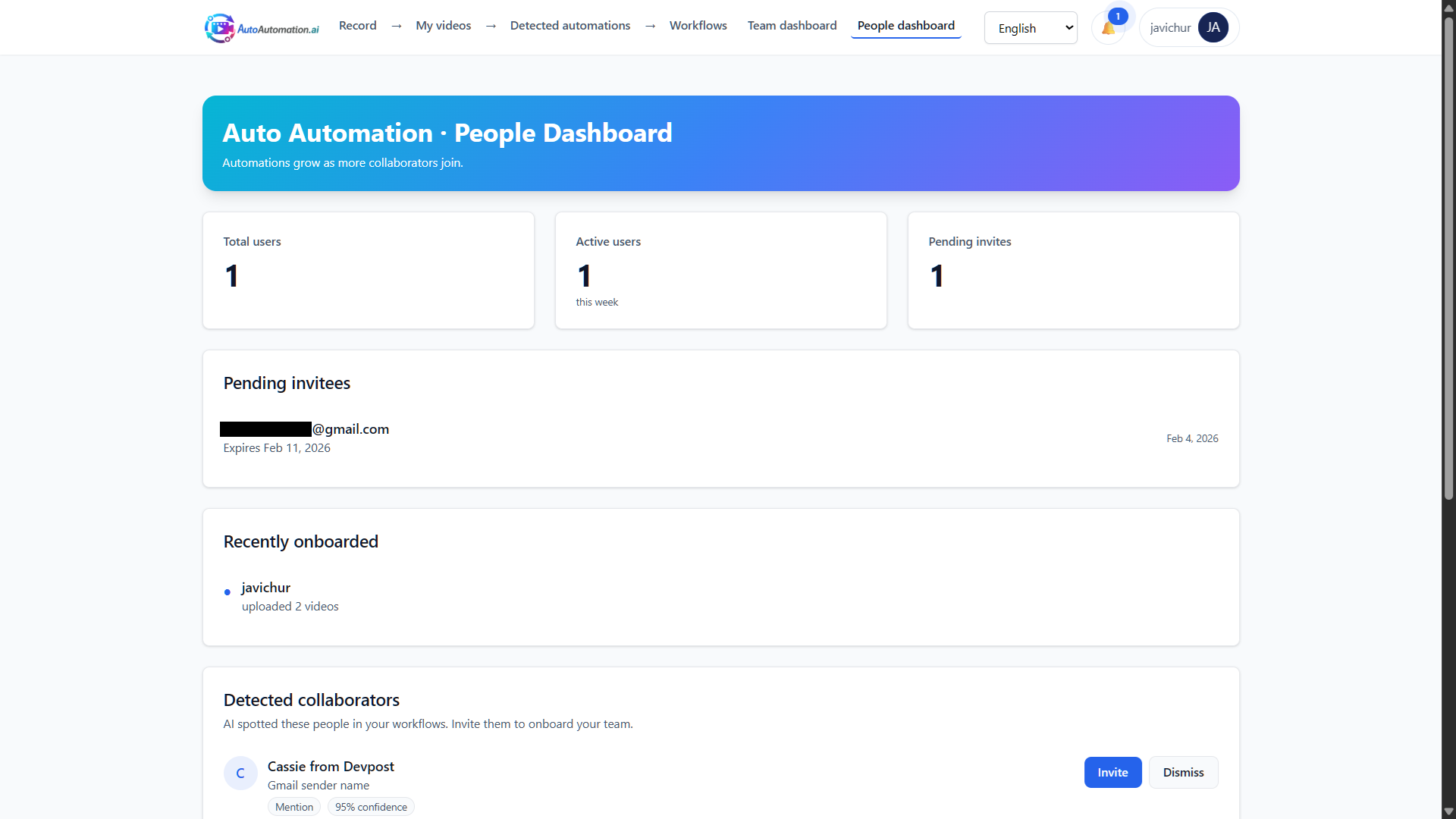Click the C avatar for Cassie
The width and height of the screenshot is (1456, 819).
pos(240,773)
